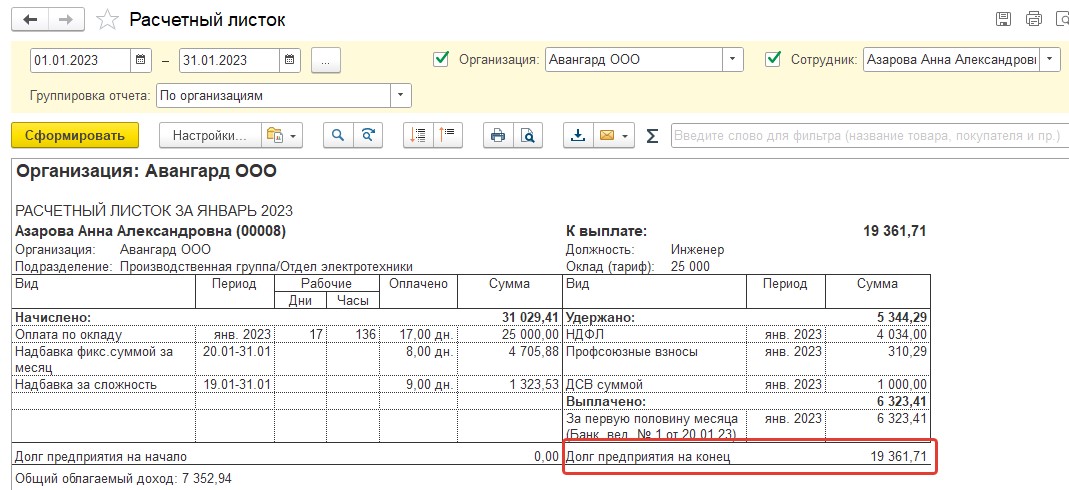Save report to file download icon
Screen dimensions: 1069x490
(x=578, y=135)
